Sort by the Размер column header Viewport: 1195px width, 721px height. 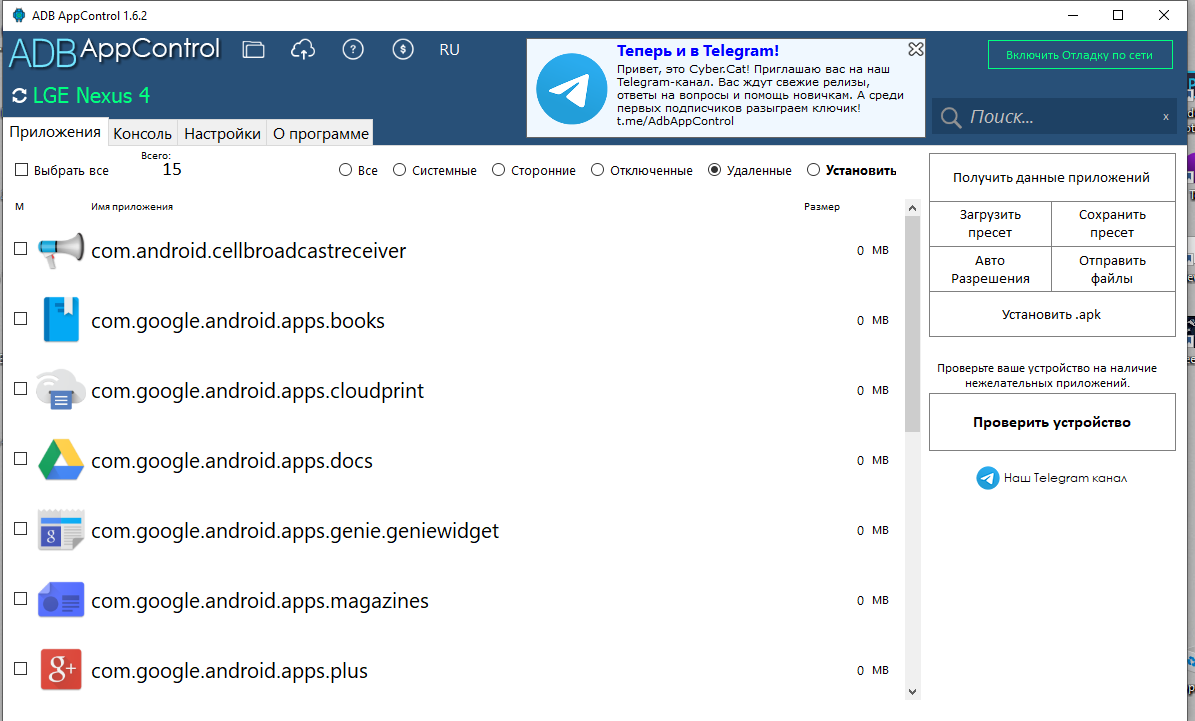[x=822, y=207]
